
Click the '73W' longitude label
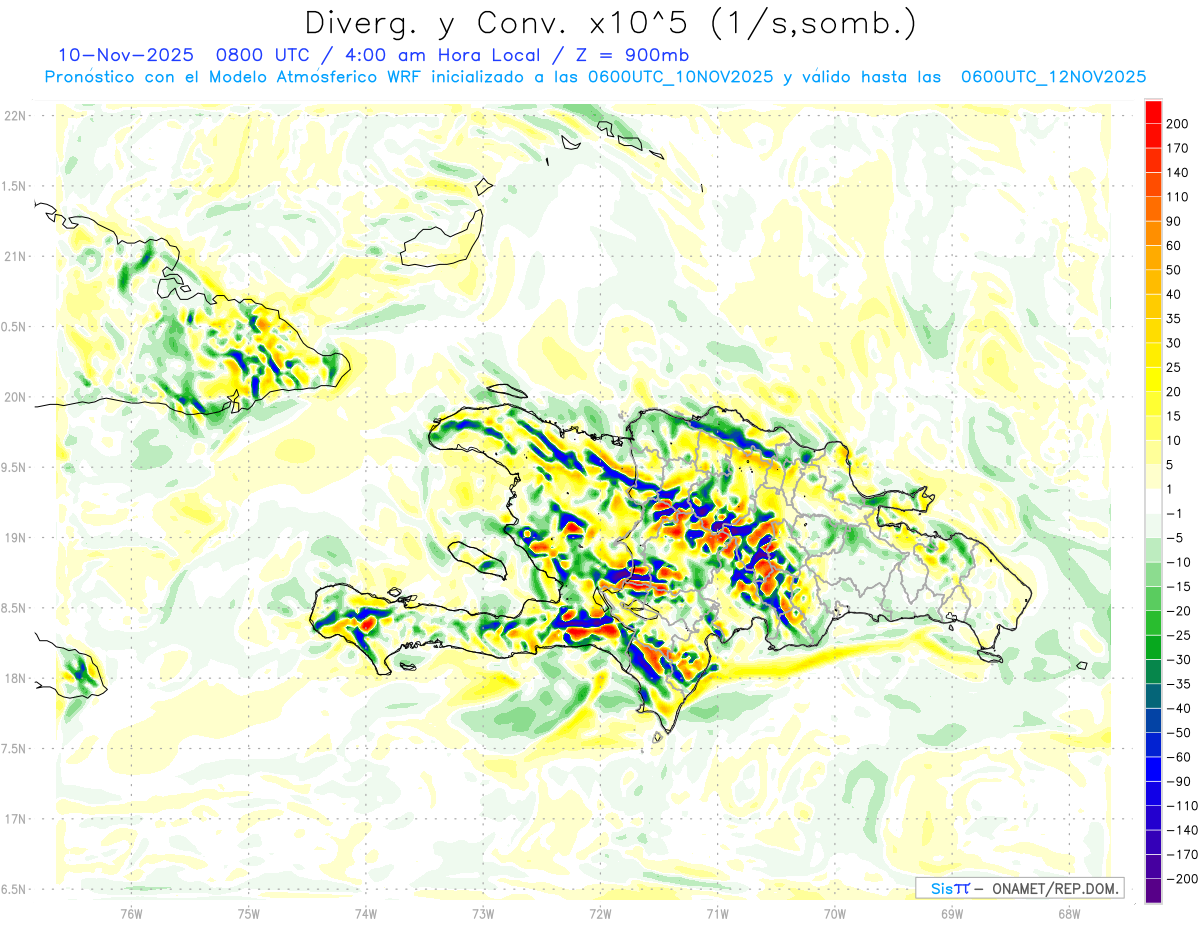coord(483,913)
